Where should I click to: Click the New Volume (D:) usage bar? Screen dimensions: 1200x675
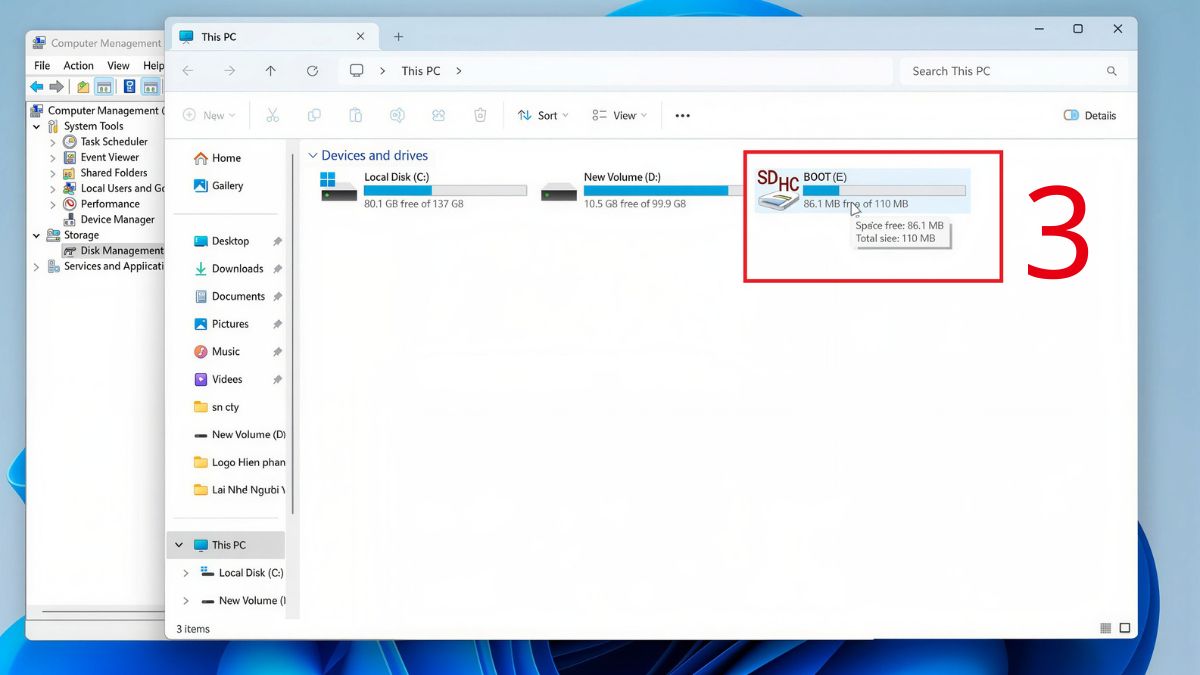(663, 190)
